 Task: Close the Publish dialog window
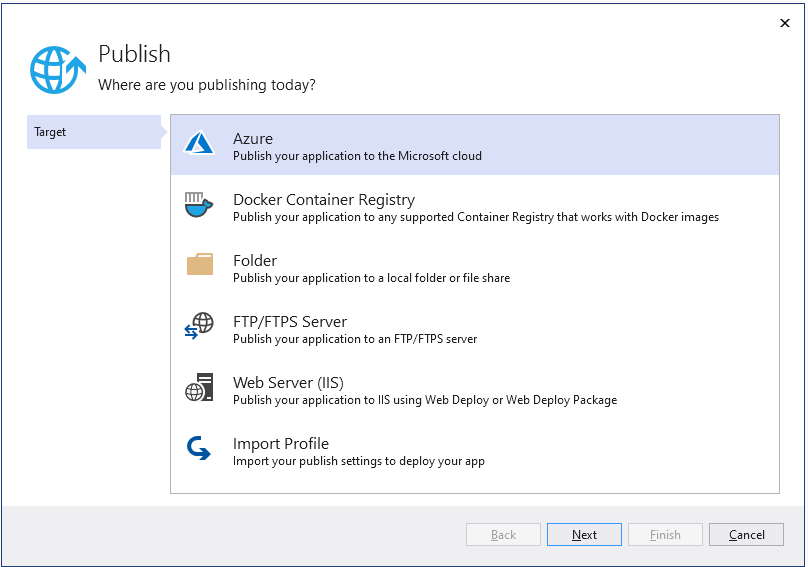tap(785, 23)
